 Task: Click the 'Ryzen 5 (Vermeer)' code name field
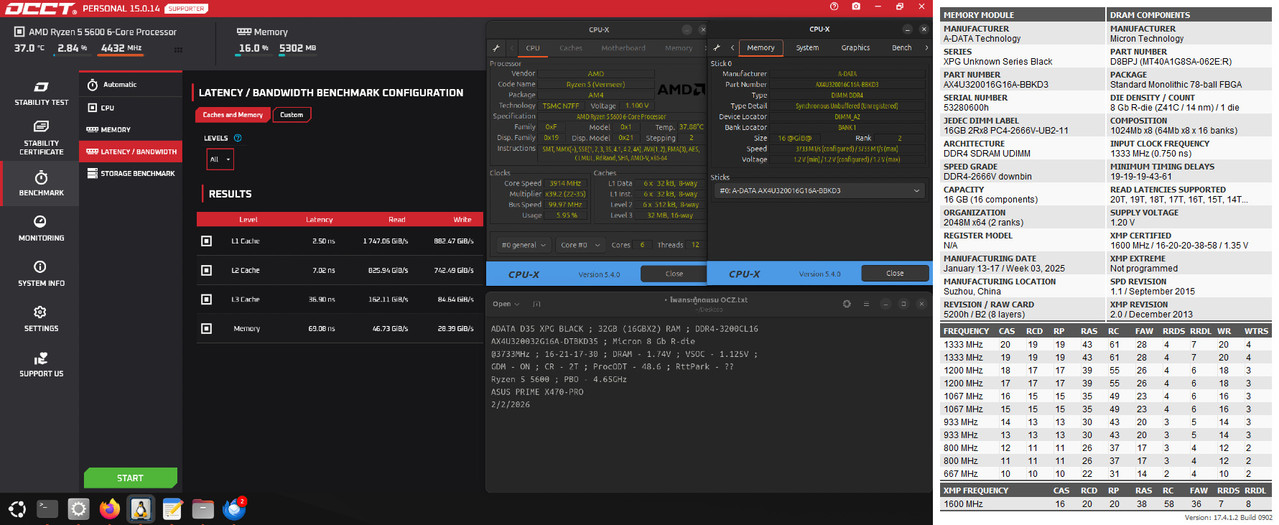[594, 83]
